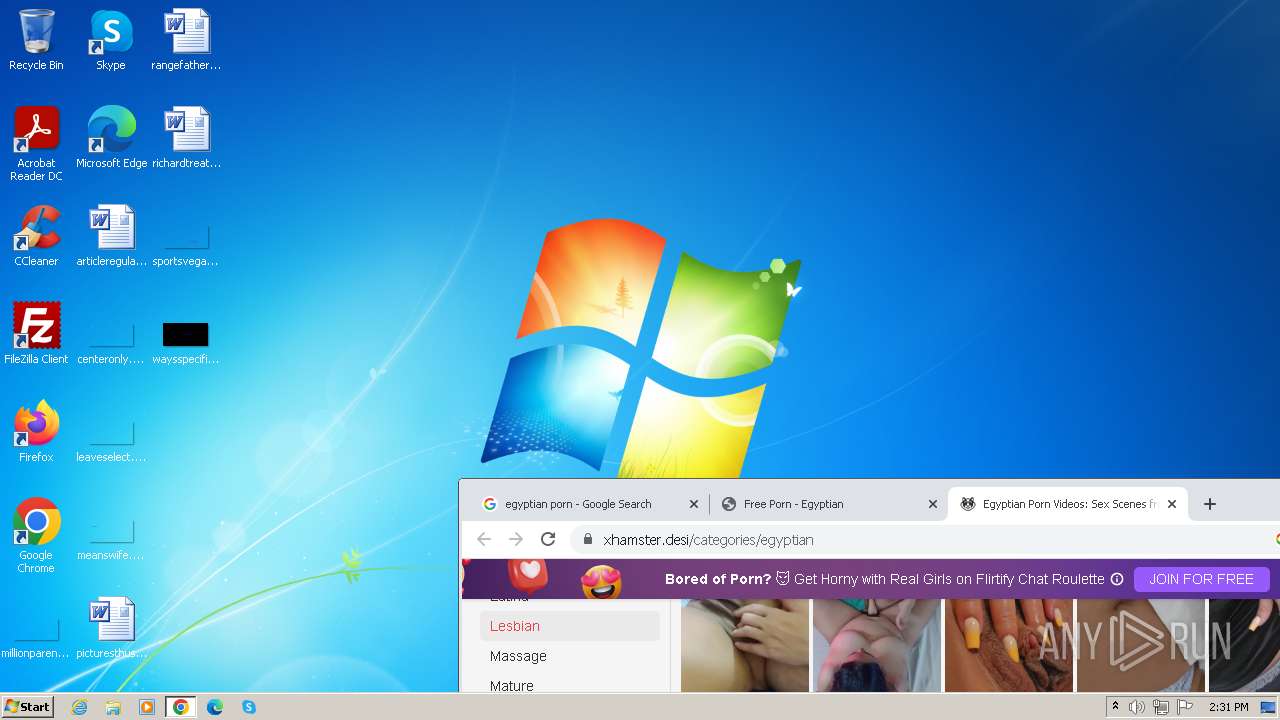View site info via padlock icon
Screen dimensions: 1280x720
[x=587, y=539]
